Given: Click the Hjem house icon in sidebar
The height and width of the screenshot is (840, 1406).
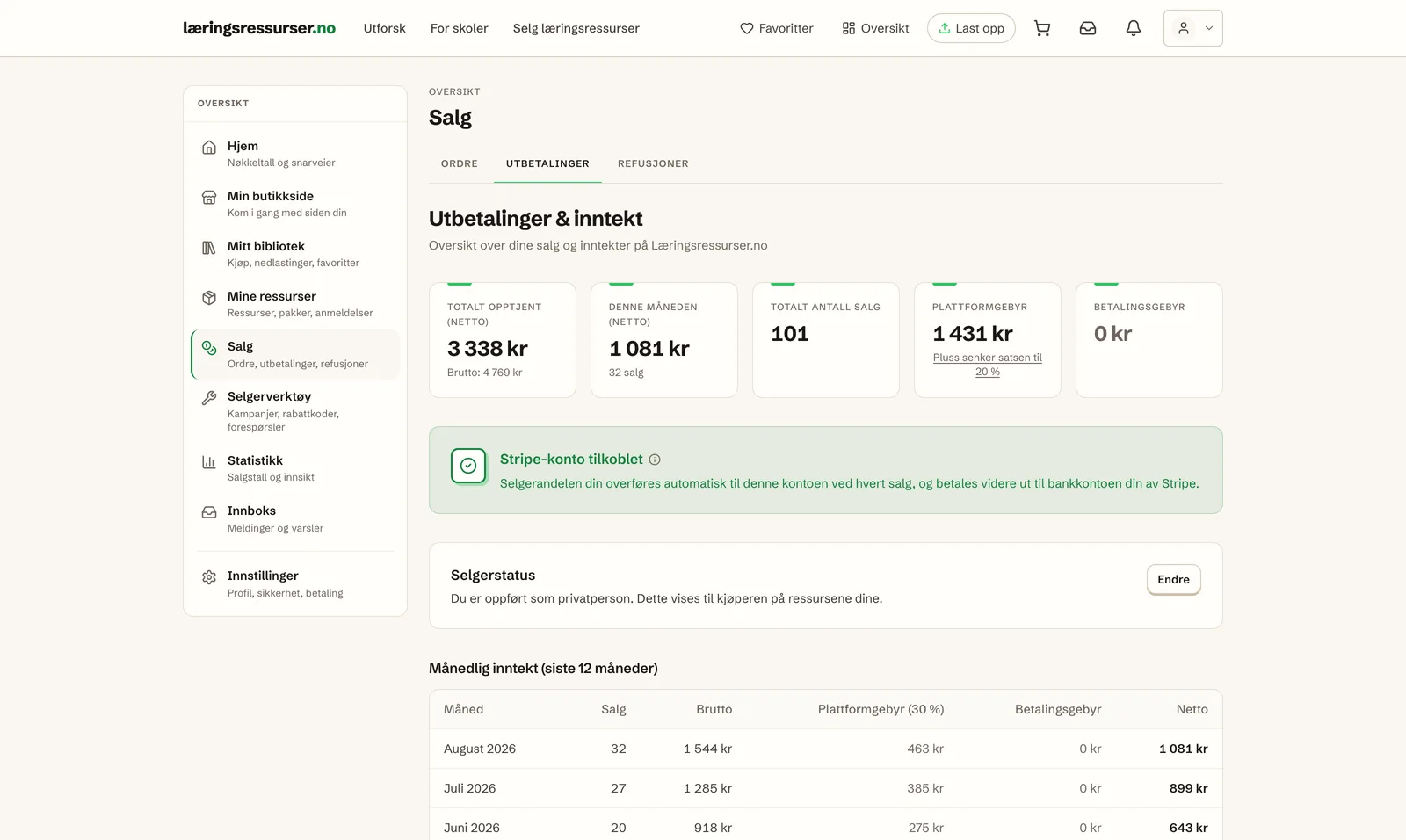Looking at the screenshot, I should [x=209, y=147].
